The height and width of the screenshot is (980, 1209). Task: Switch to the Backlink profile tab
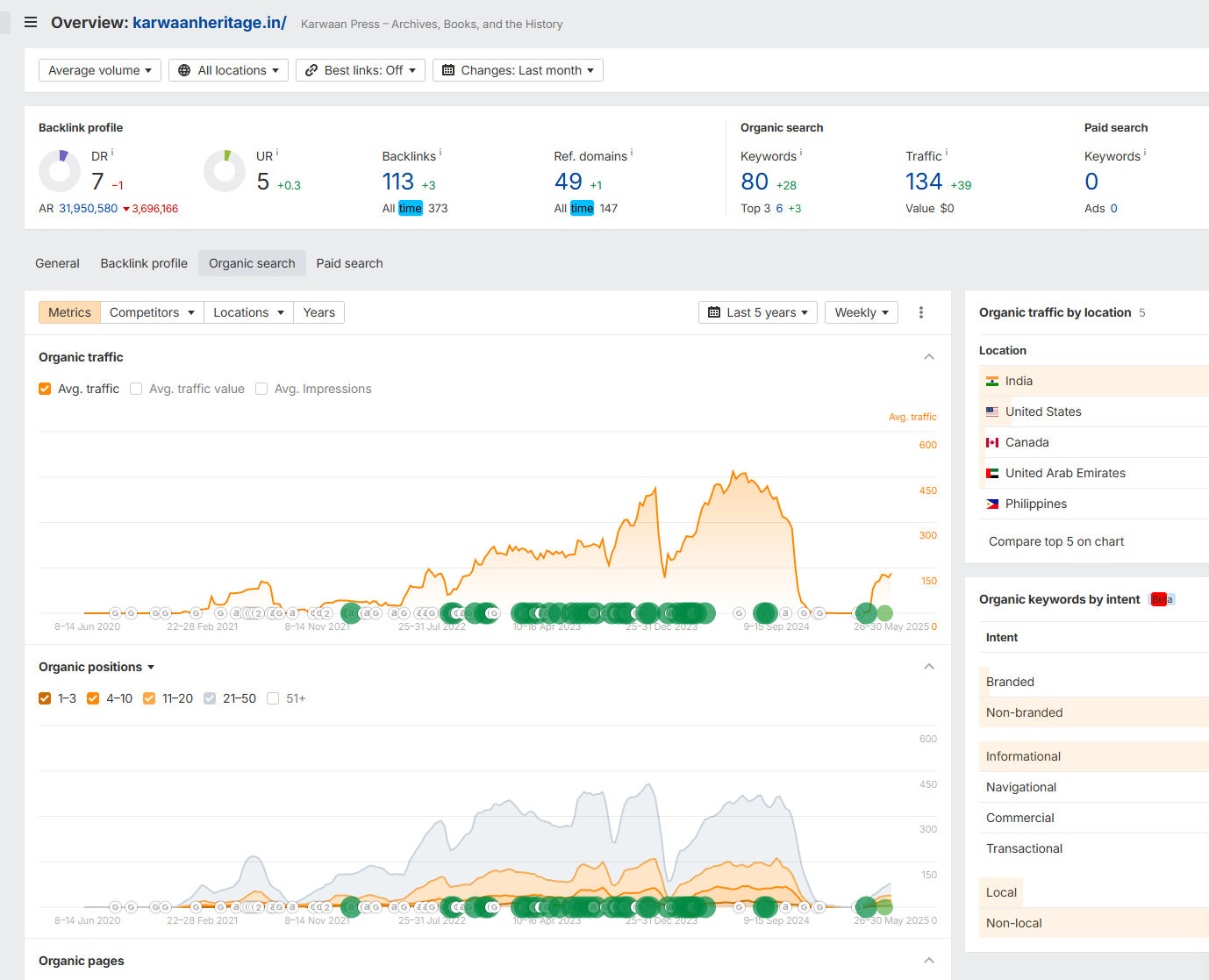click(144, 263)
